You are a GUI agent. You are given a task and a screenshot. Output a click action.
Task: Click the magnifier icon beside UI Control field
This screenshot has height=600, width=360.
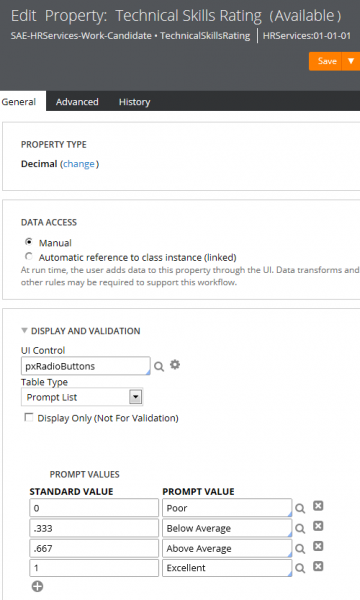pyautogui.click(x=159, y=367)
